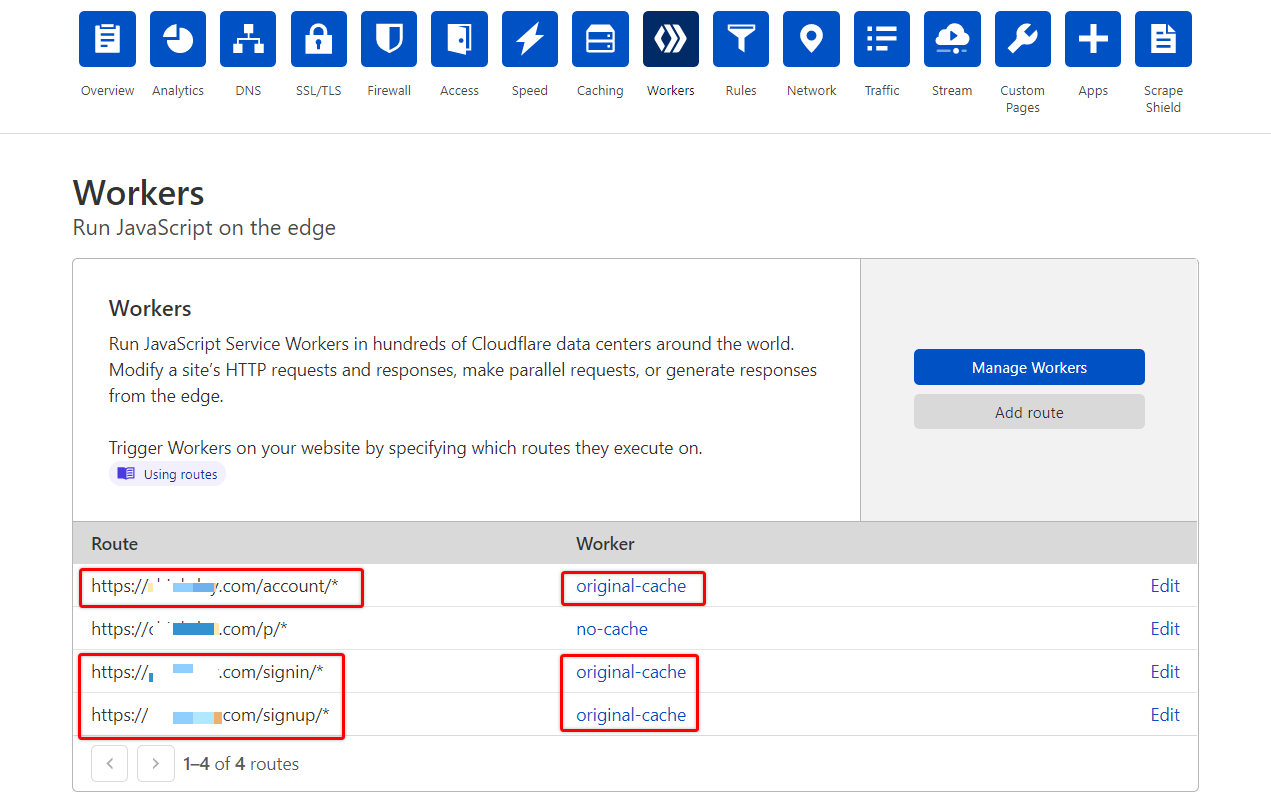Select the Workers icon in the navigation

pos(671,39)
